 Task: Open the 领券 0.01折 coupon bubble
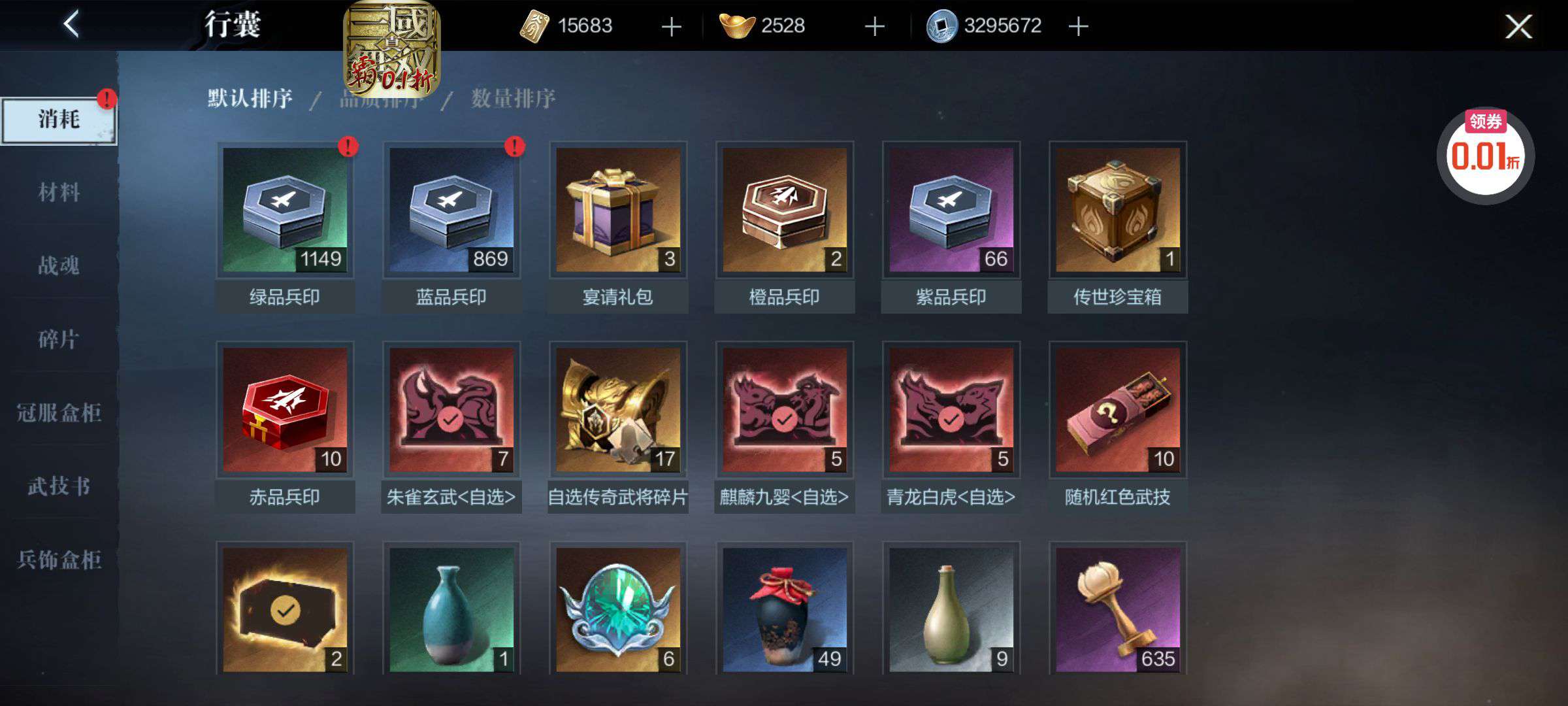1486,156
